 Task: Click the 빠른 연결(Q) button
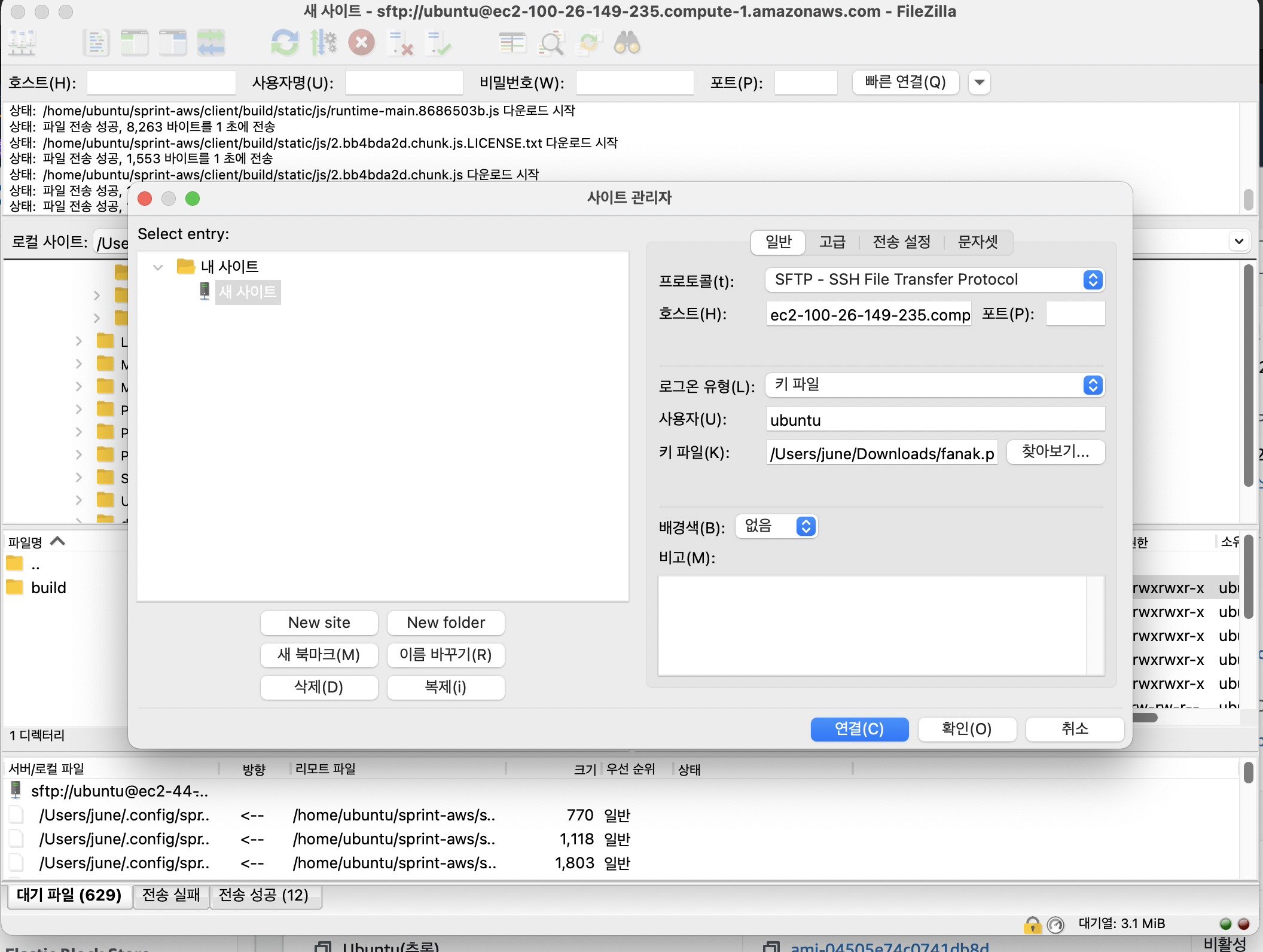pyautogui.click(x=905, y=83)
